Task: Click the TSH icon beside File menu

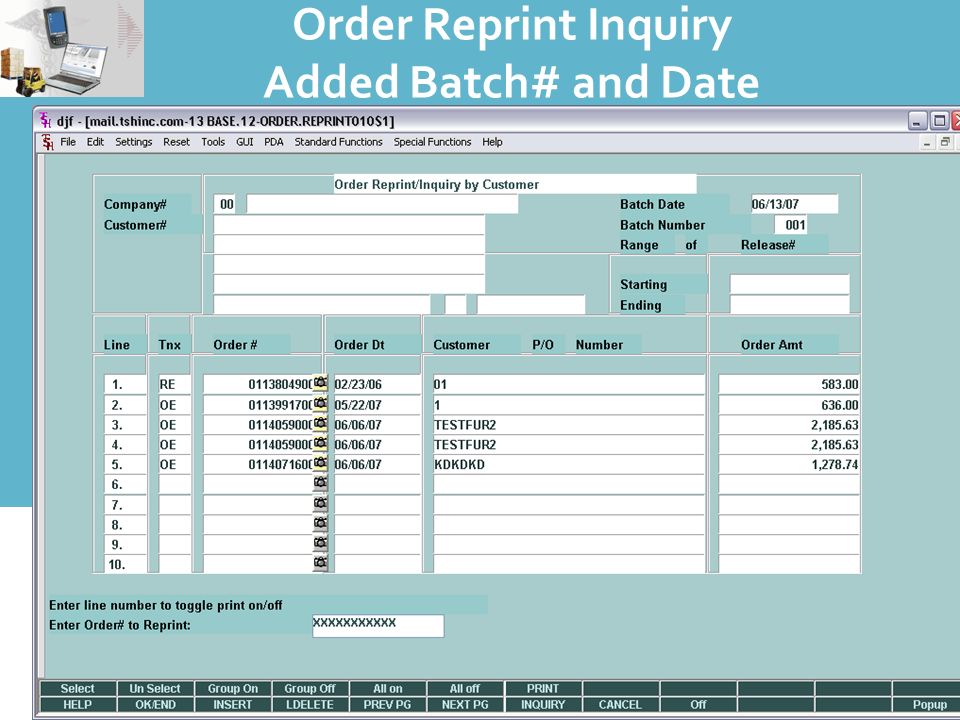Action: [x=48, y=142]
